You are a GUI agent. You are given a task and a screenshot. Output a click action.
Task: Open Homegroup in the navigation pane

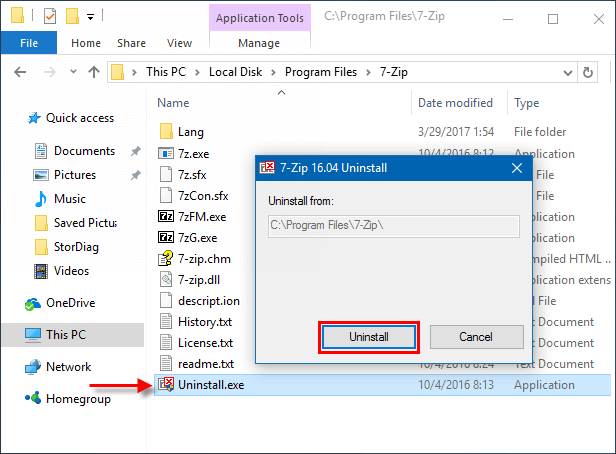[78, 399]
